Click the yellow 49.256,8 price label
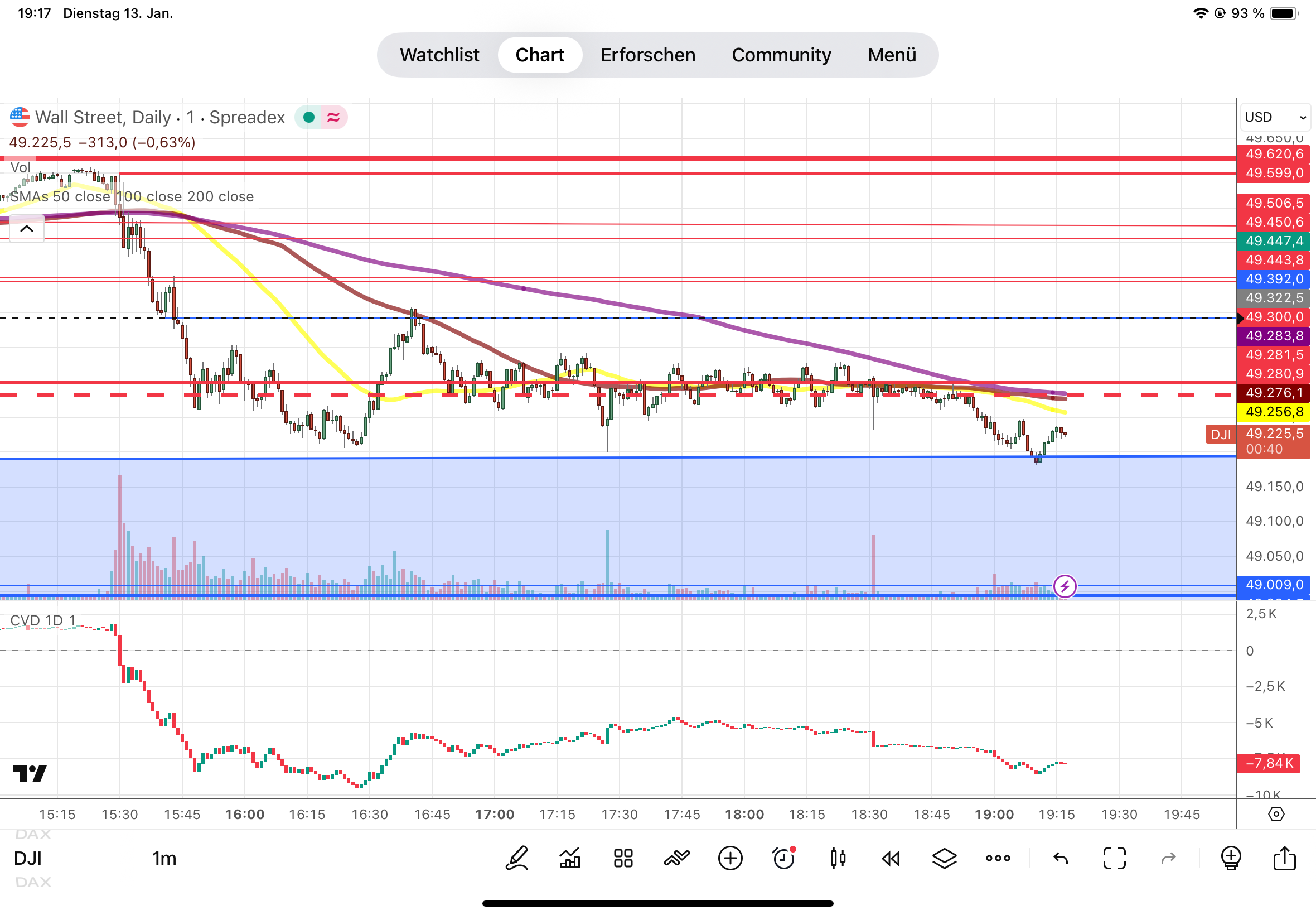This screenshot has height=915, width=1316. 1273,412
